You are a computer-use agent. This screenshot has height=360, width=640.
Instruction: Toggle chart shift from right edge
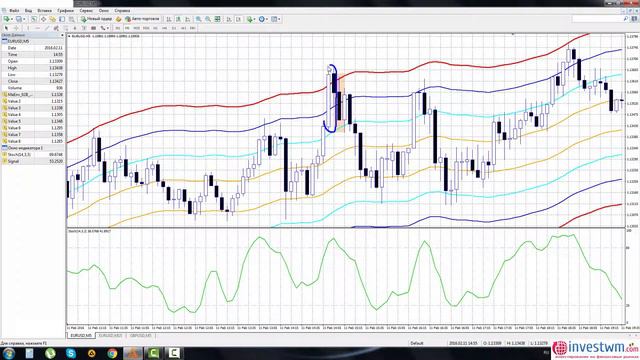[238, 19]
